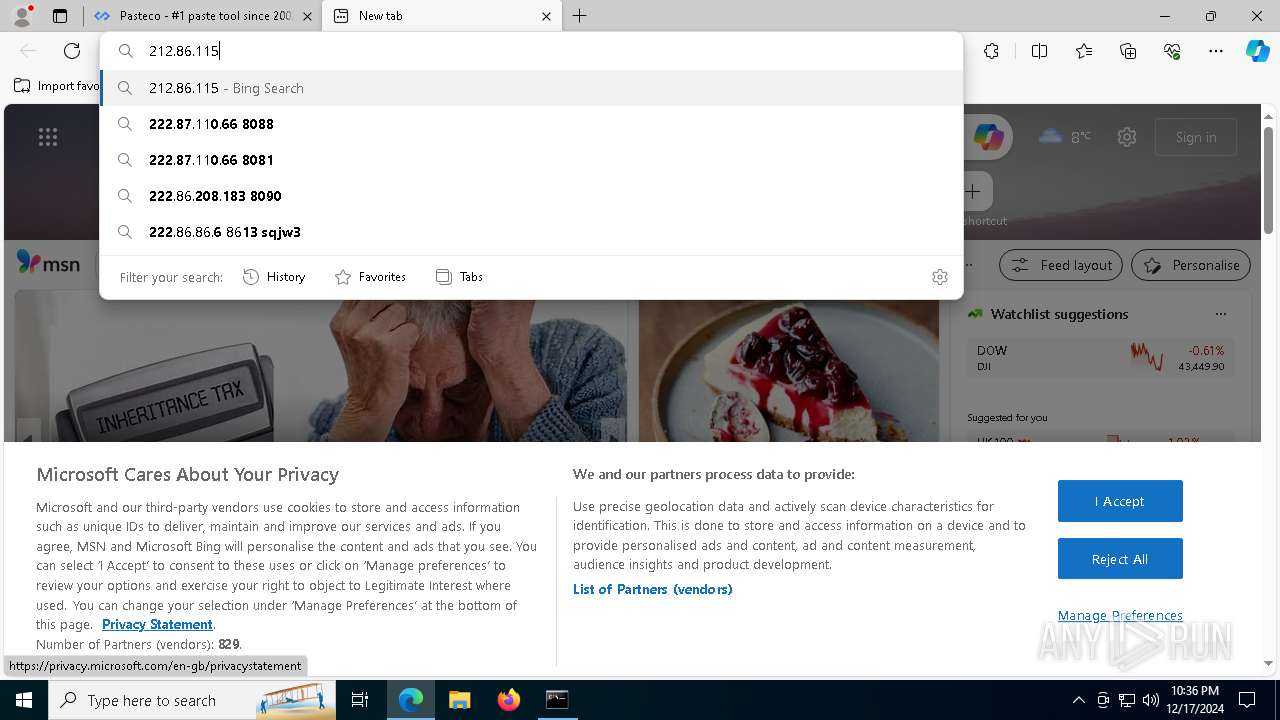This screenshot has width=1280, height=720.
Task: Open address bar suggestion settings gear
Action: coord(939,277)
